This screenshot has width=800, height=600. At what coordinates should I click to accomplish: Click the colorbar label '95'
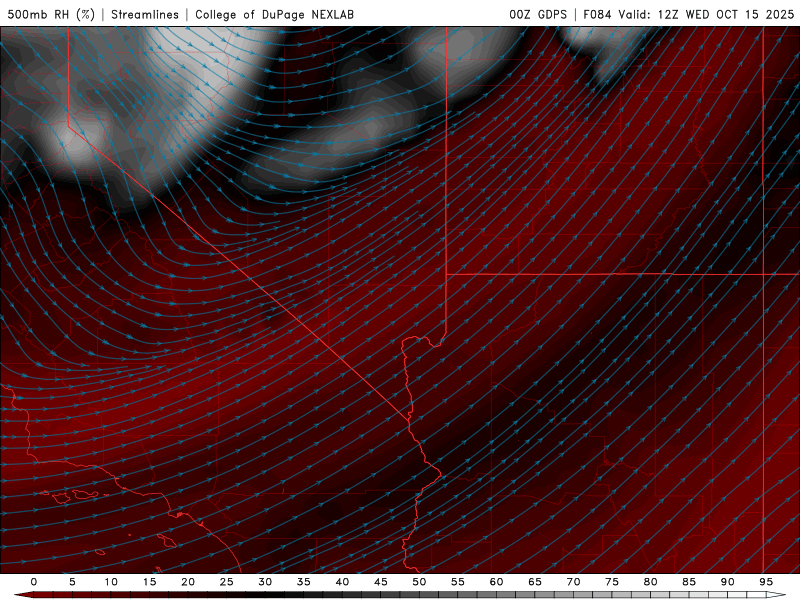click(x=766, y=582)
